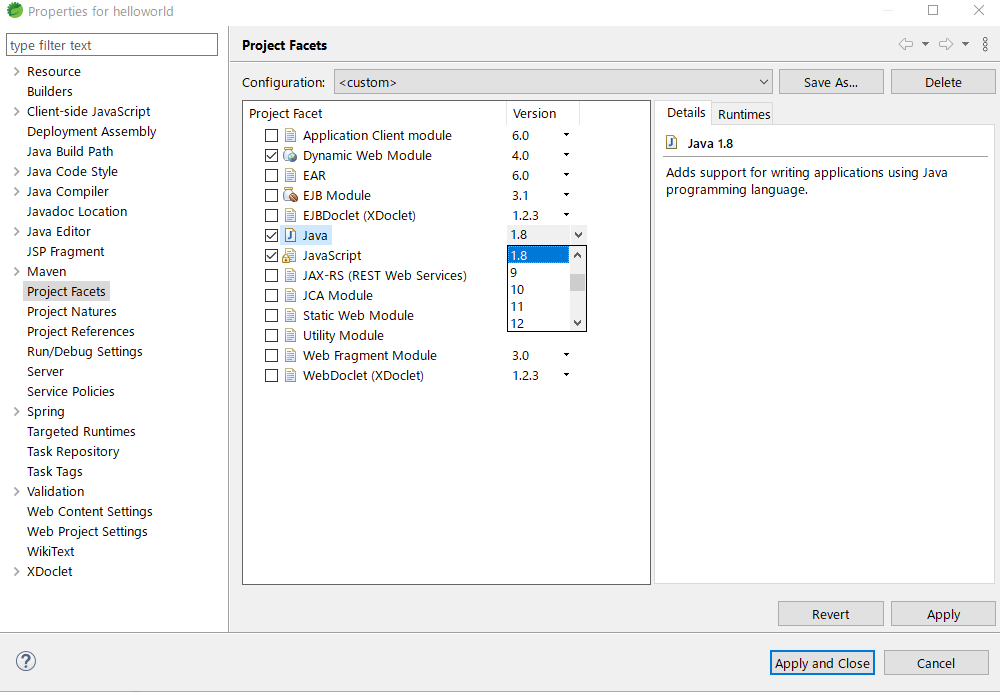This screenshot has width=1000, height=692.
Task: Open the Dynamic Web Module version dropdown
Action: pos(566,155)
